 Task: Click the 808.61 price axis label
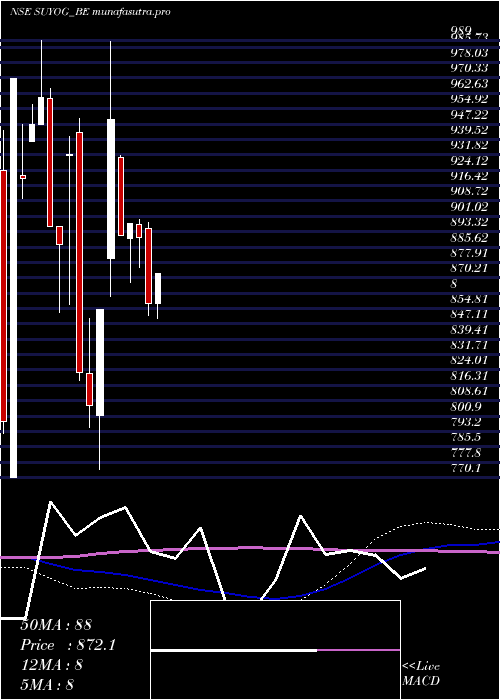click(469, 391)
